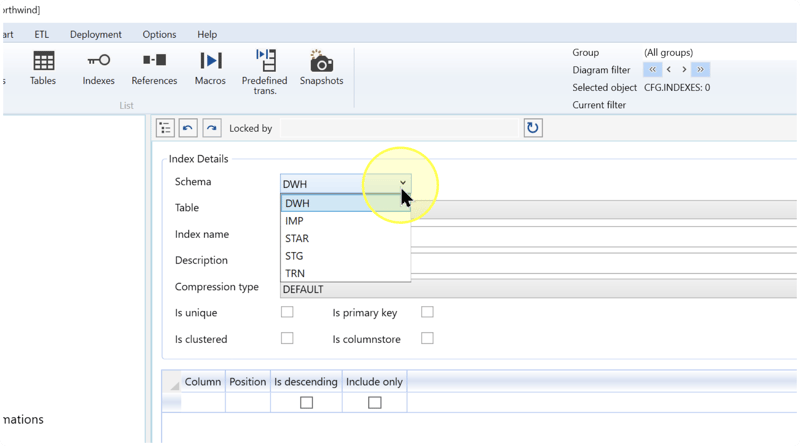The height and width of the screenshot is (446, 800).
Task: Go to next diagram filter
Action: point(684,69)
